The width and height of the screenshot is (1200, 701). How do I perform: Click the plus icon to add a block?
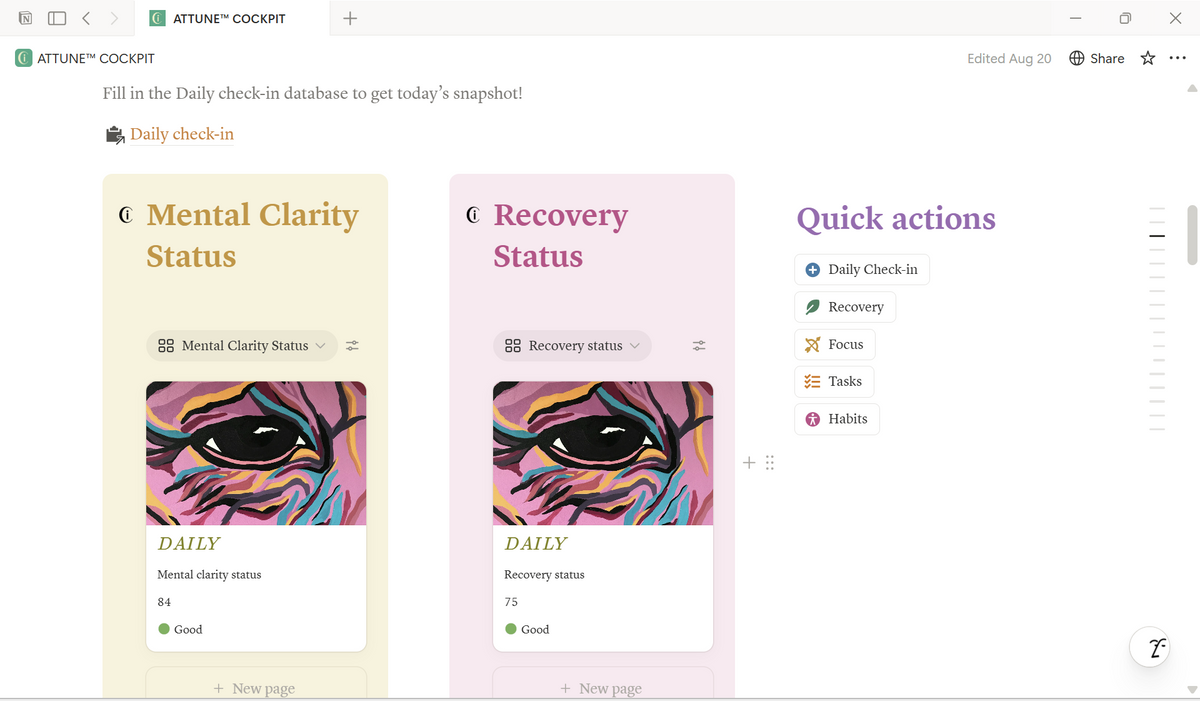tap(749, 463)
